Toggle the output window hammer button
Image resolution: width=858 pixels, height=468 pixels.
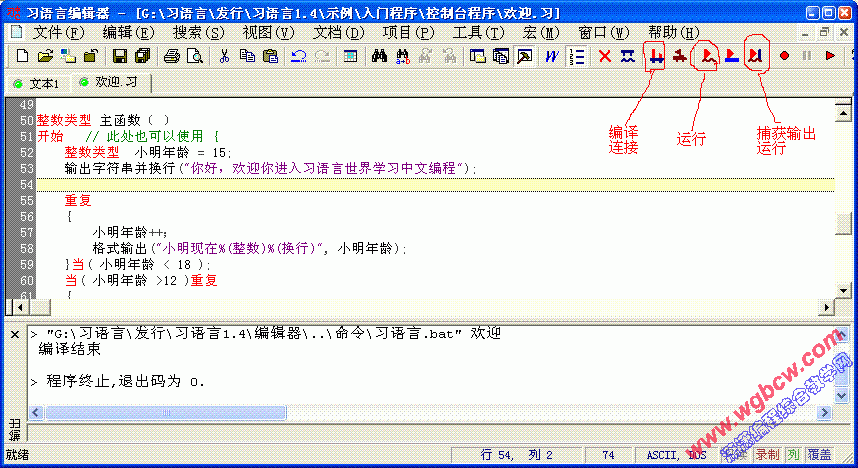click(524, 56)
